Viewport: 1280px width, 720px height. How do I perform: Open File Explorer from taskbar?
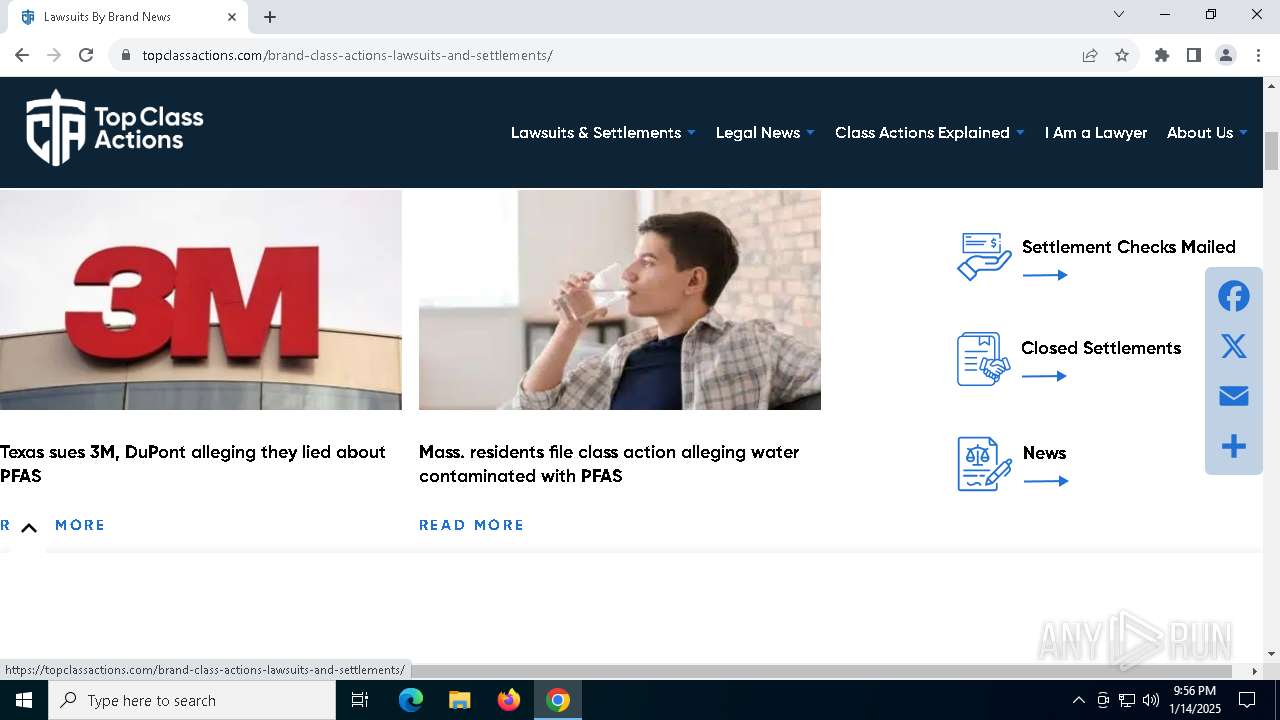pyautogui.click(x=460, y=700)
